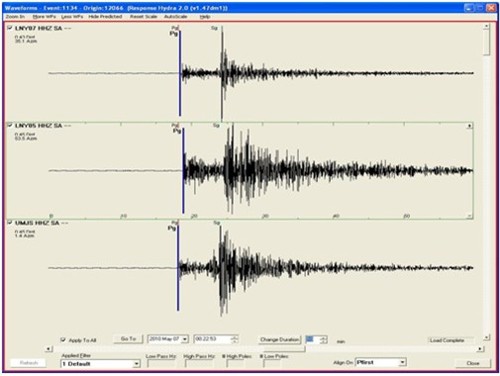Click the More WFs menu item
The image size is (500, 376).
pos(44,16)
